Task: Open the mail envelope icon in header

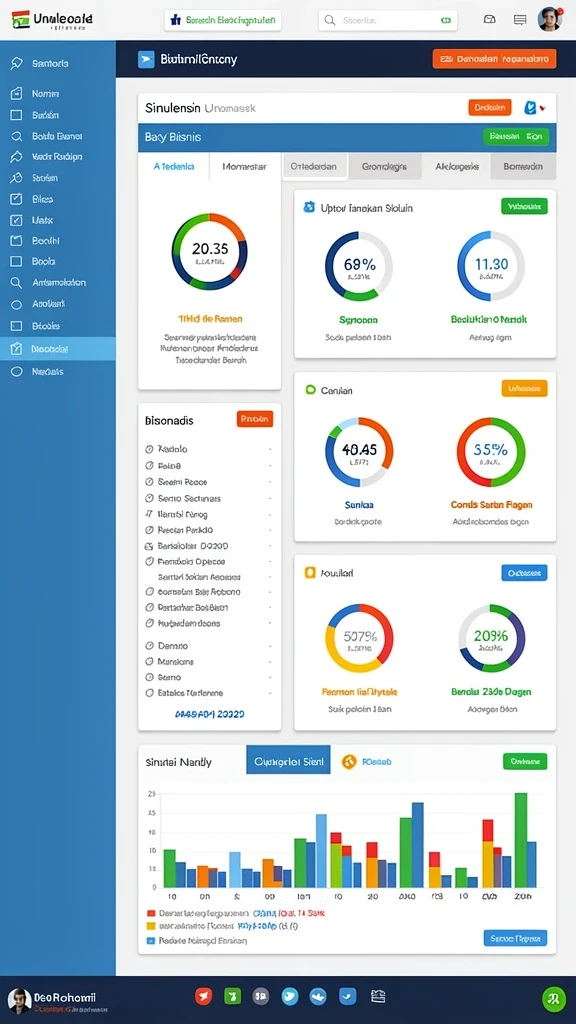Action: point(489,20)
